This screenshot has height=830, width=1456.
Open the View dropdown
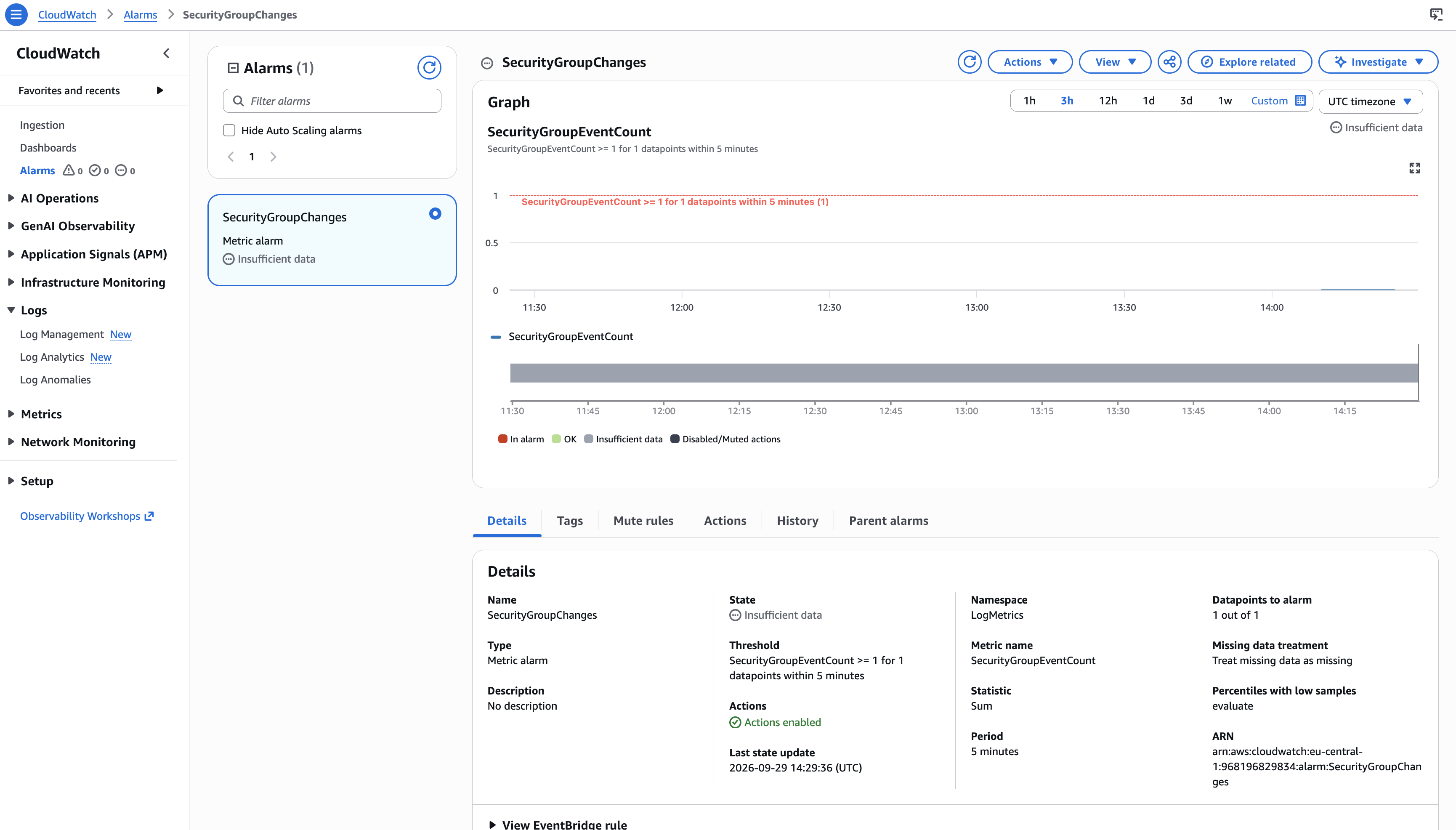(1115, 62)
